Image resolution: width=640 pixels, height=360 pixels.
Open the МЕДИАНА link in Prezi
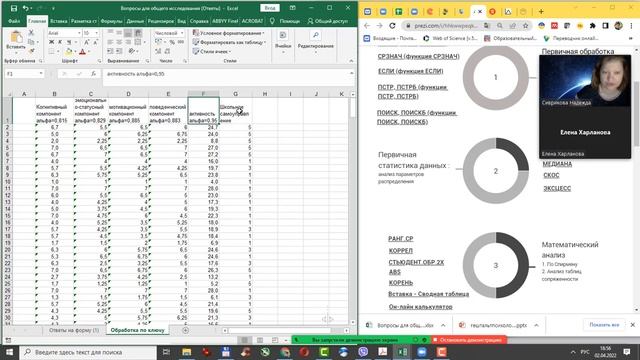pos(557,164)
